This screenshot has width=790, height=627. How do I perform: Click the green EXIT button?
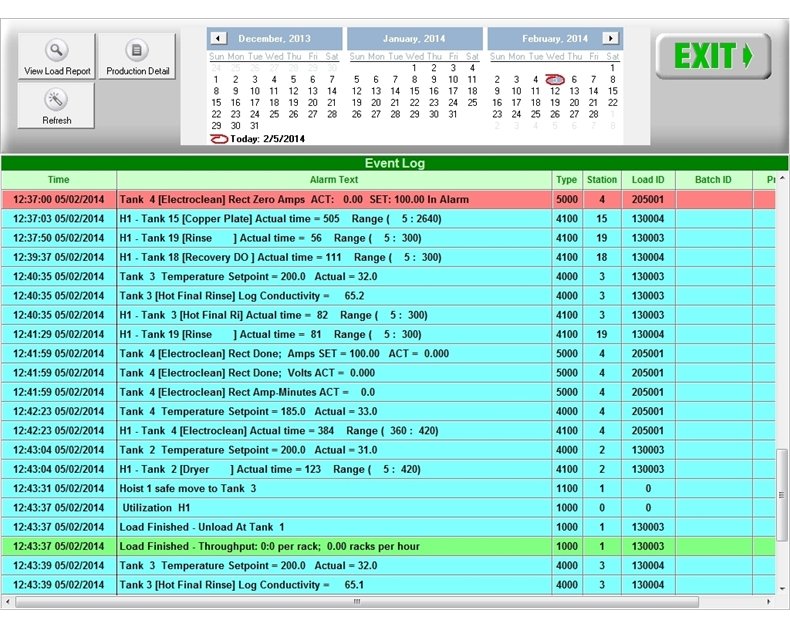click(713, 56)
